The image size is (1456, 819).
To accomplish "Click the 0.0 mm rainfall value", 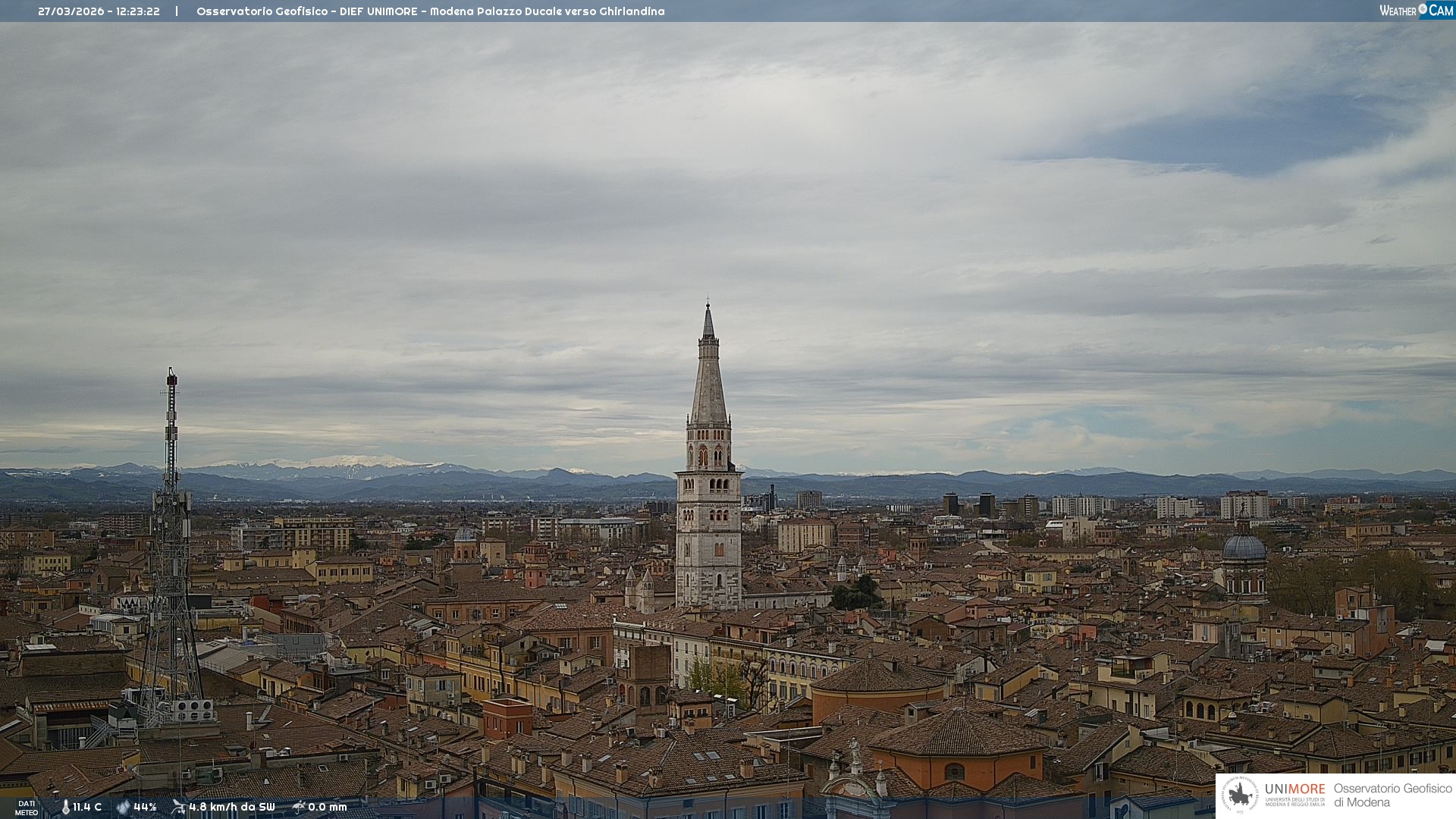I will (327, 807).
